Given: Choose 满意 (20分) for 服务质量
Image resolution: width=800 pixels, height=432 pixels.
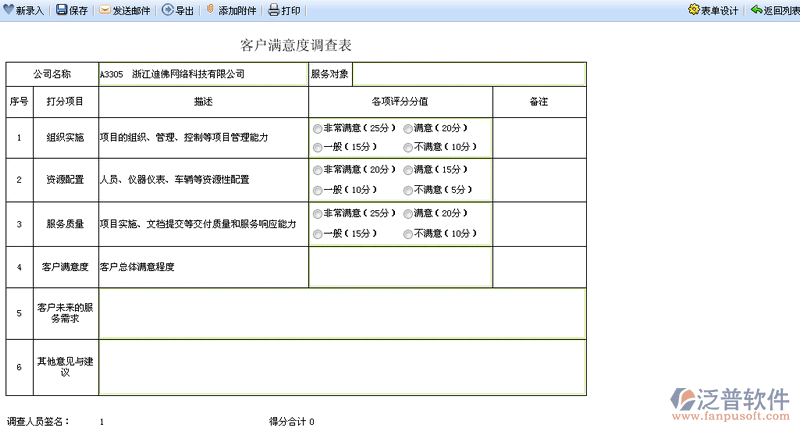Looking at the screenshot, I should pyautogui.click(x=408, y=214).
